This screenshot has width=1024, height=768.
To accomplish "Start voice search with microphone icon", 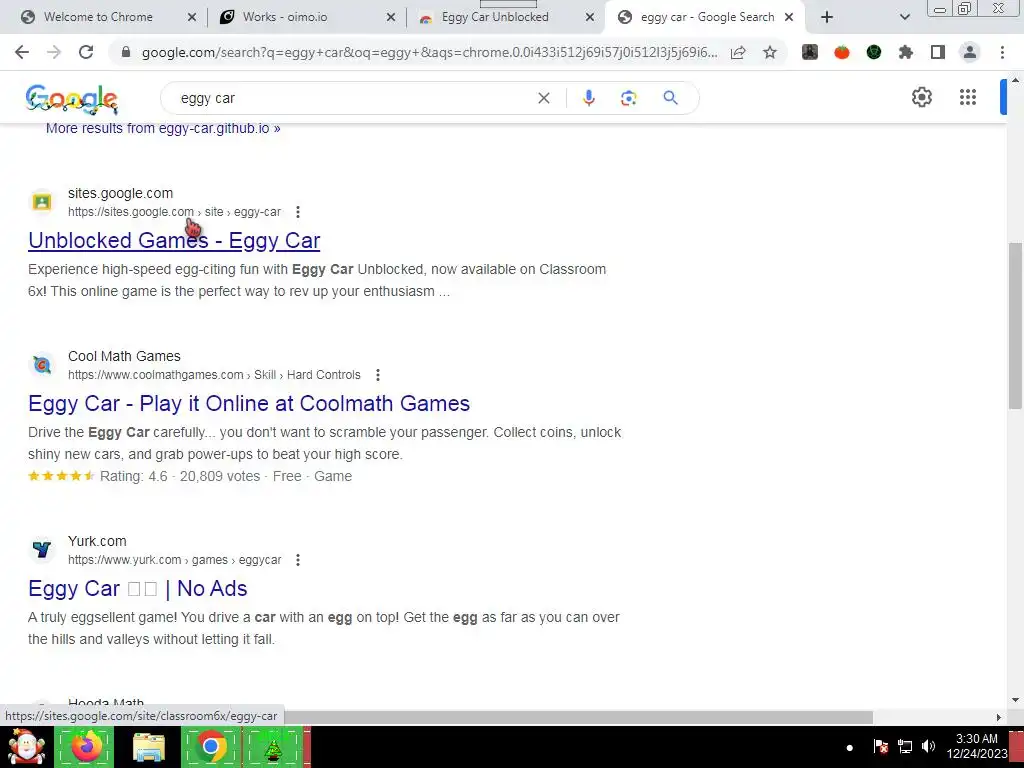I will pos(588,98).
